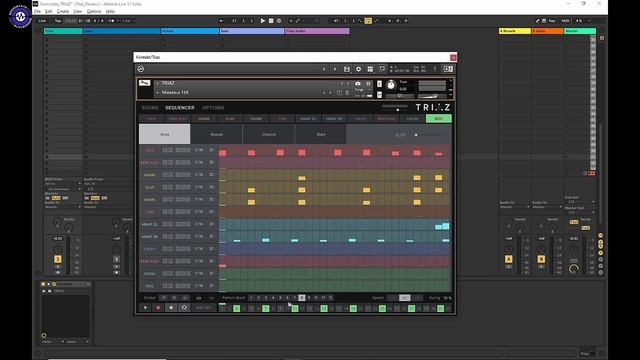
Task: Click the first green step in bottom step row
Action: (236, 309)
